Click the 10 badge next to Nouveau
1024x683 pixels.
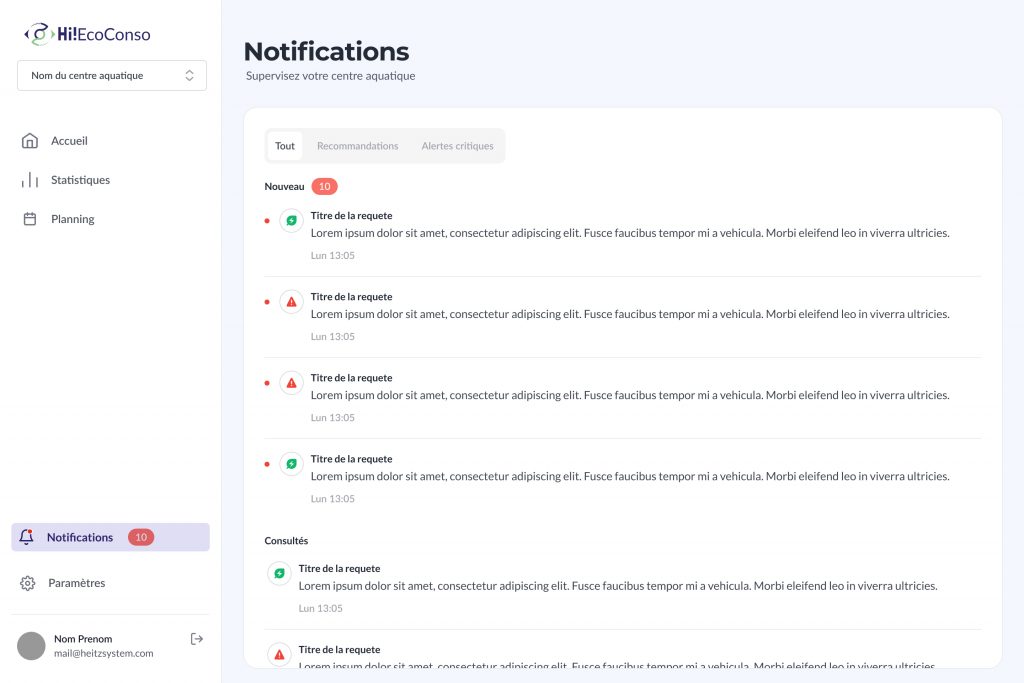pos(324,186)
